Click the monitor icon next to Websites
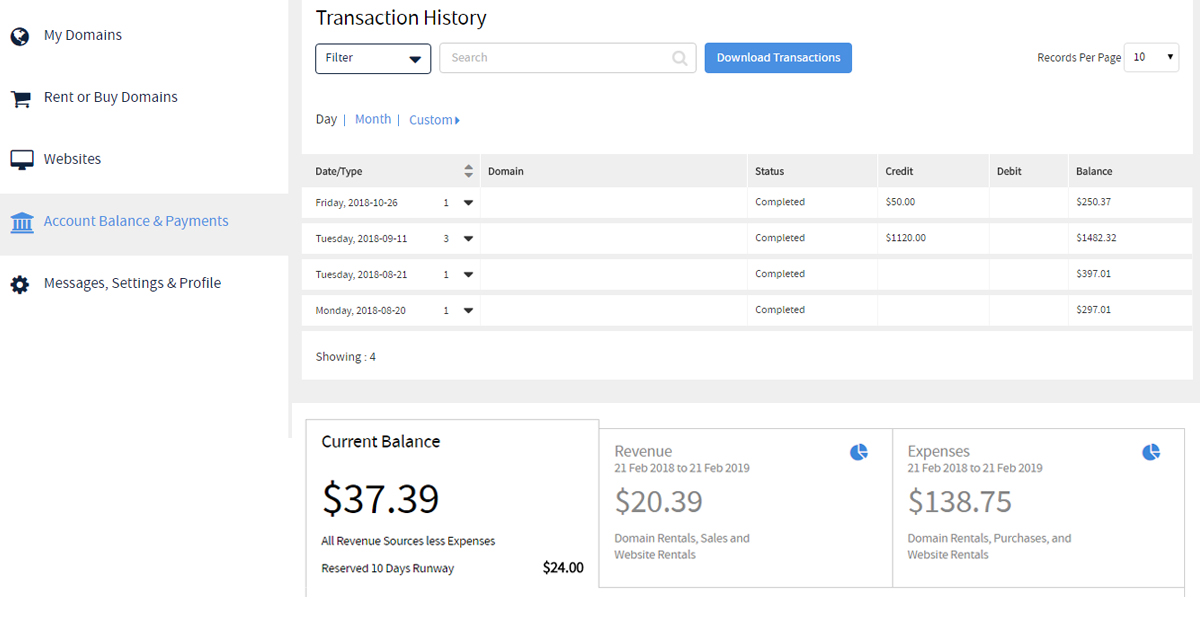The image size is (1200, 628). [x=21, y=160]
